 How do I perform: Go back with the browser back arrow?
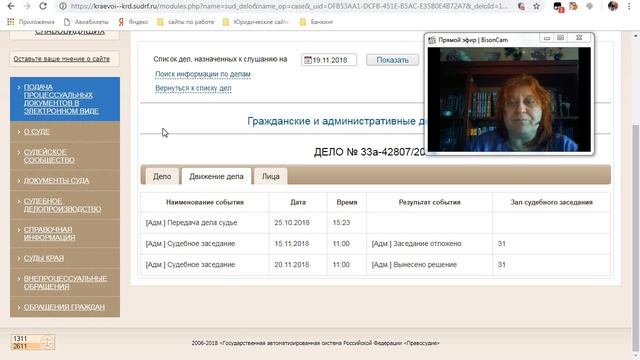(11, 6)
